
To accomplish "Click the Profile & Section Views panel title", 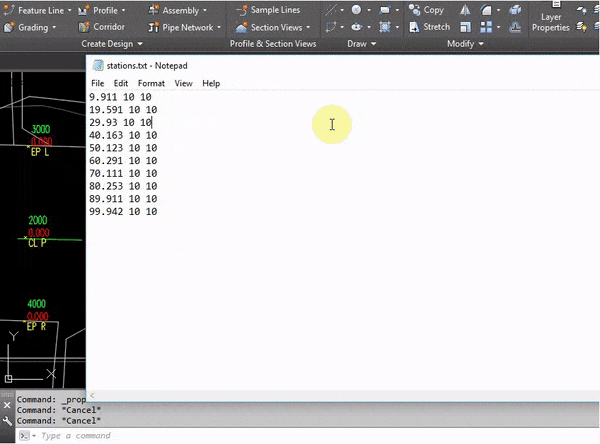I will coord(273,44).
